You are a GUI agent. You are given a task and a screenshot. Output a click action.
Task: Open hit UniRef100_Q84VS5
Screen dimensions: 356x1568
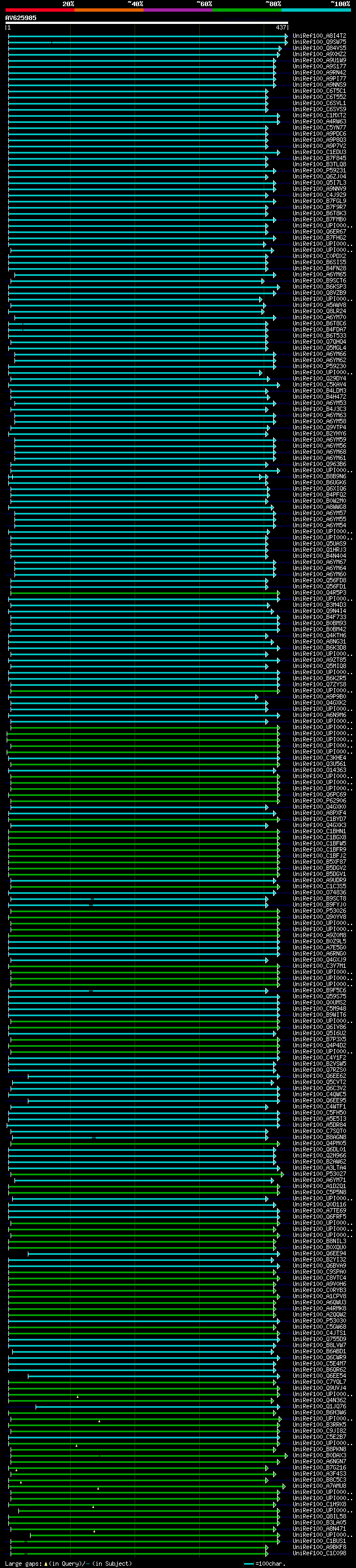(319, 48)
